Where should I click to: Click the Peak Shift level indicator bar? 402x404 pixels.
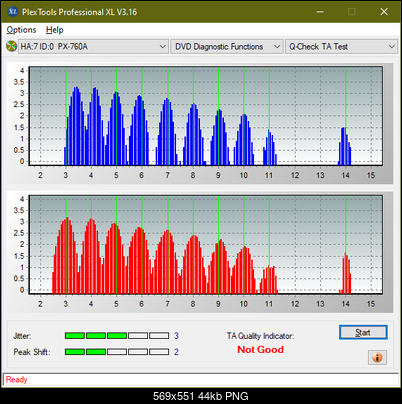pos(117,352)
